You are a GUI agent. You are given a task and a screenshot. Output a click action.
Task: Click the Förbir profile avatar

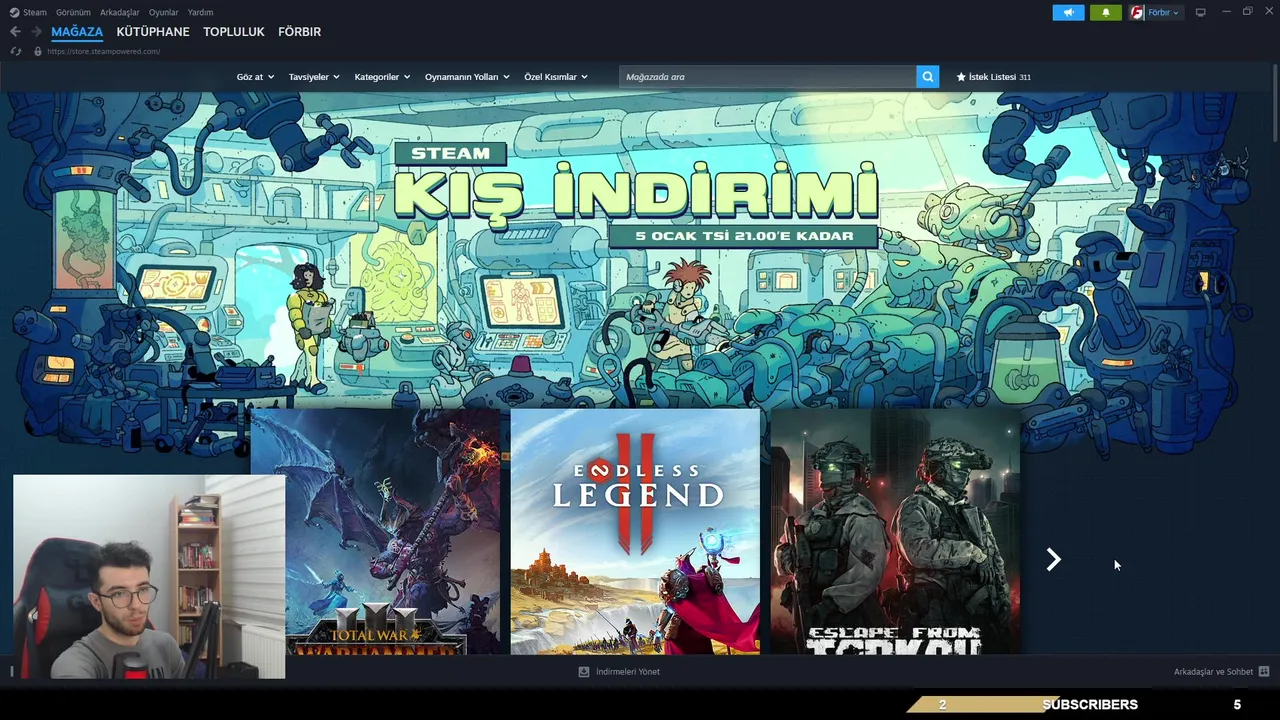pyautogui.click(x=1136, y=12)
